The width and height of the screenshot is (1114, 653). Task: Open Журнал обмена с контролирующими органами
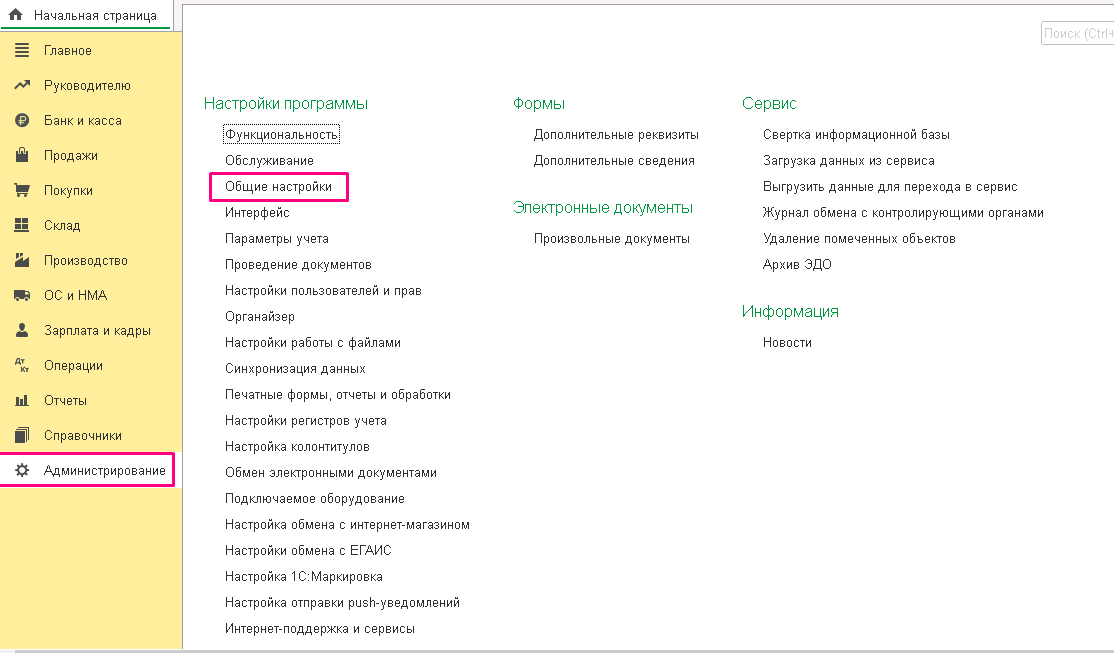click(x=903, y=212)
